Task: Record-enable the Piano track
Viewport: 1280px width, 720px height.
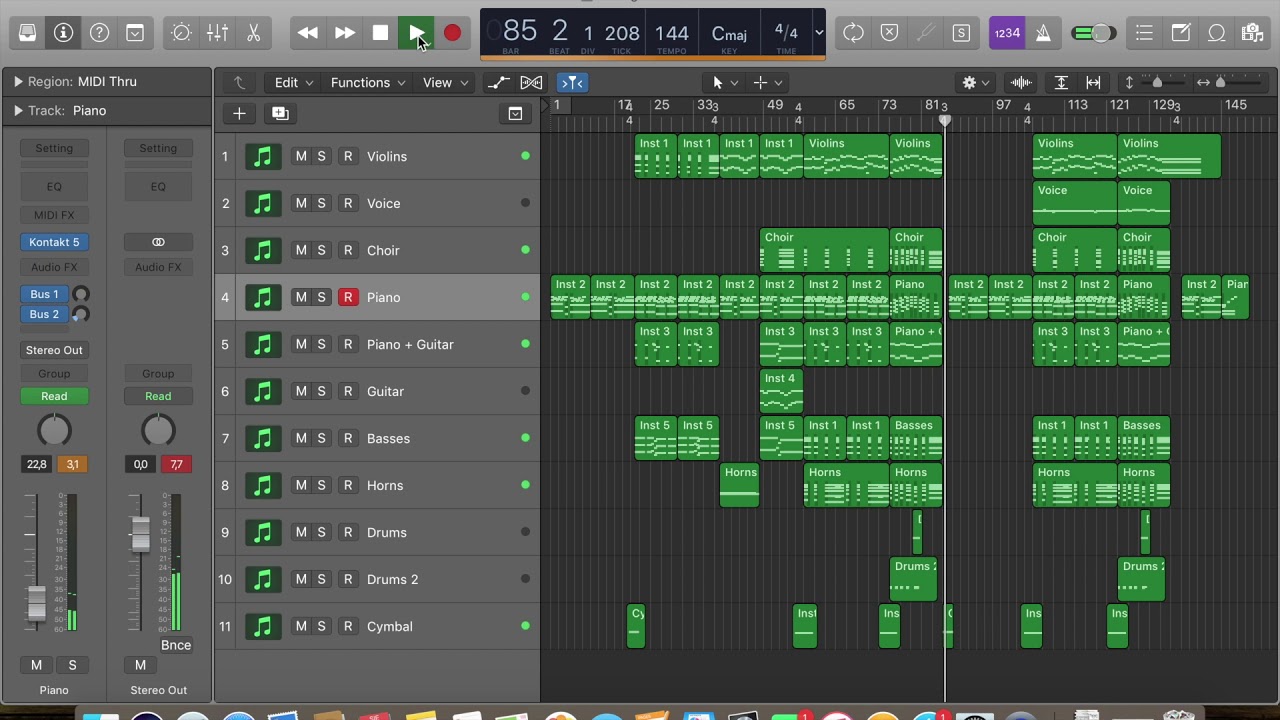Action: coord(348,297)
